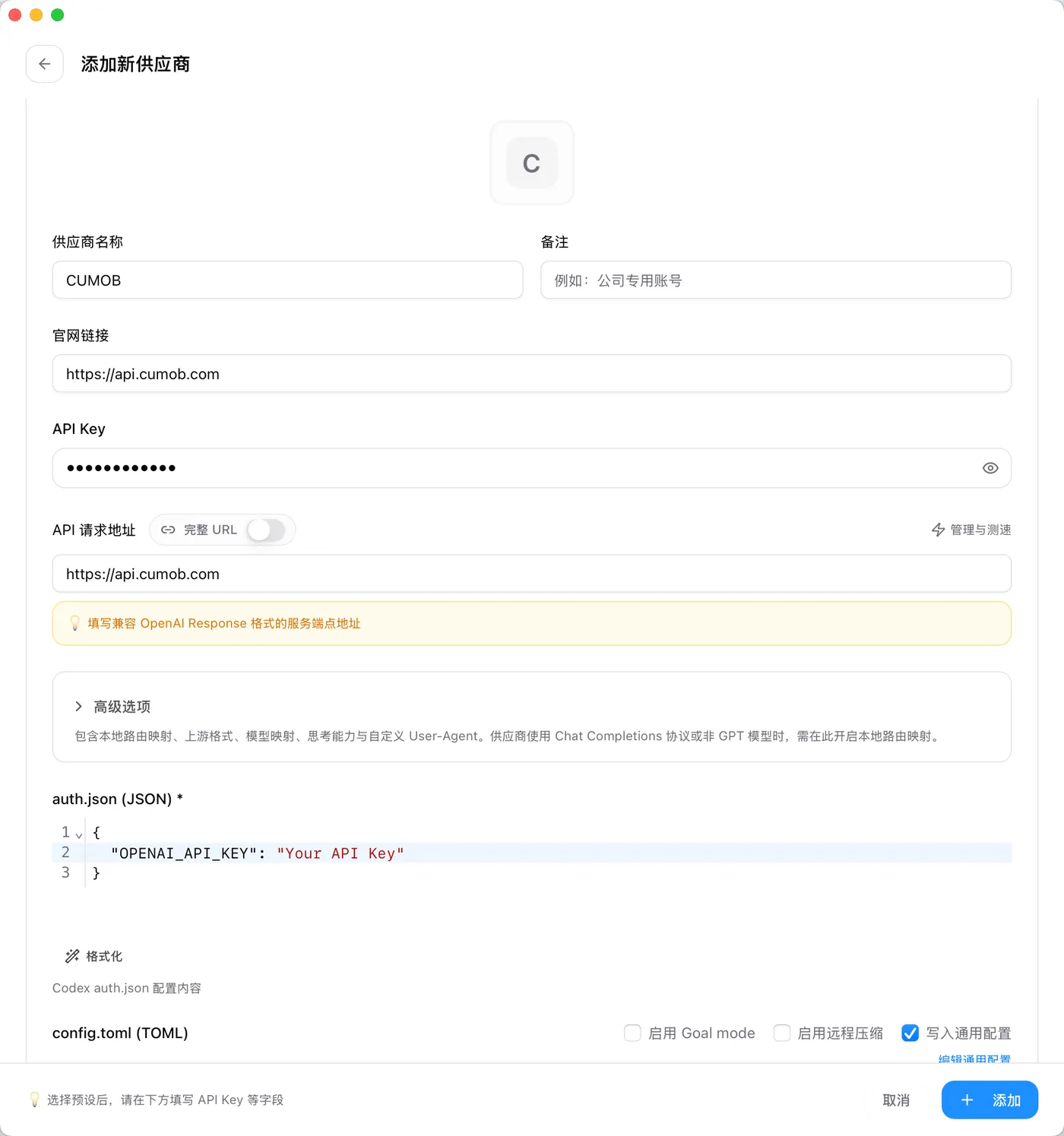The width and height of the screenshot is (1064, 1136).
Task: Open the 编辑通用配置 link
Action: click(974, 1058)
